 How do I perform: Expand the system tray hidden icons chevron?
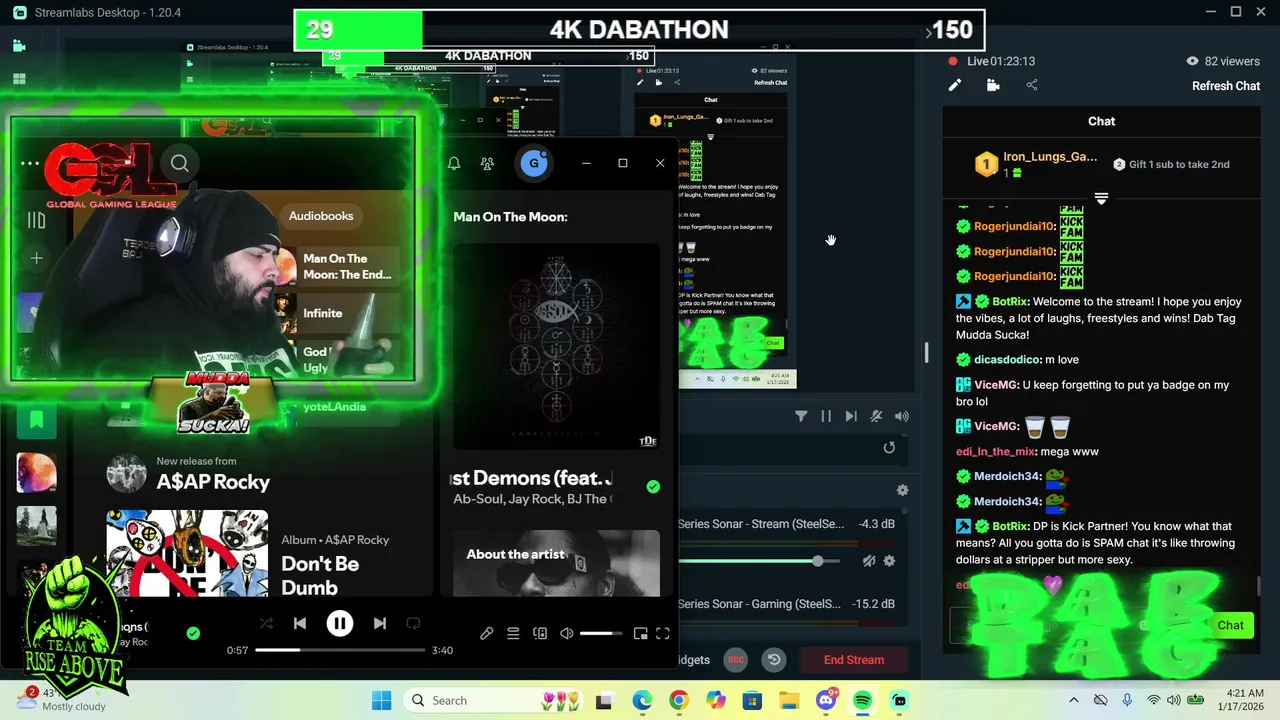[x=1073, y=700]
